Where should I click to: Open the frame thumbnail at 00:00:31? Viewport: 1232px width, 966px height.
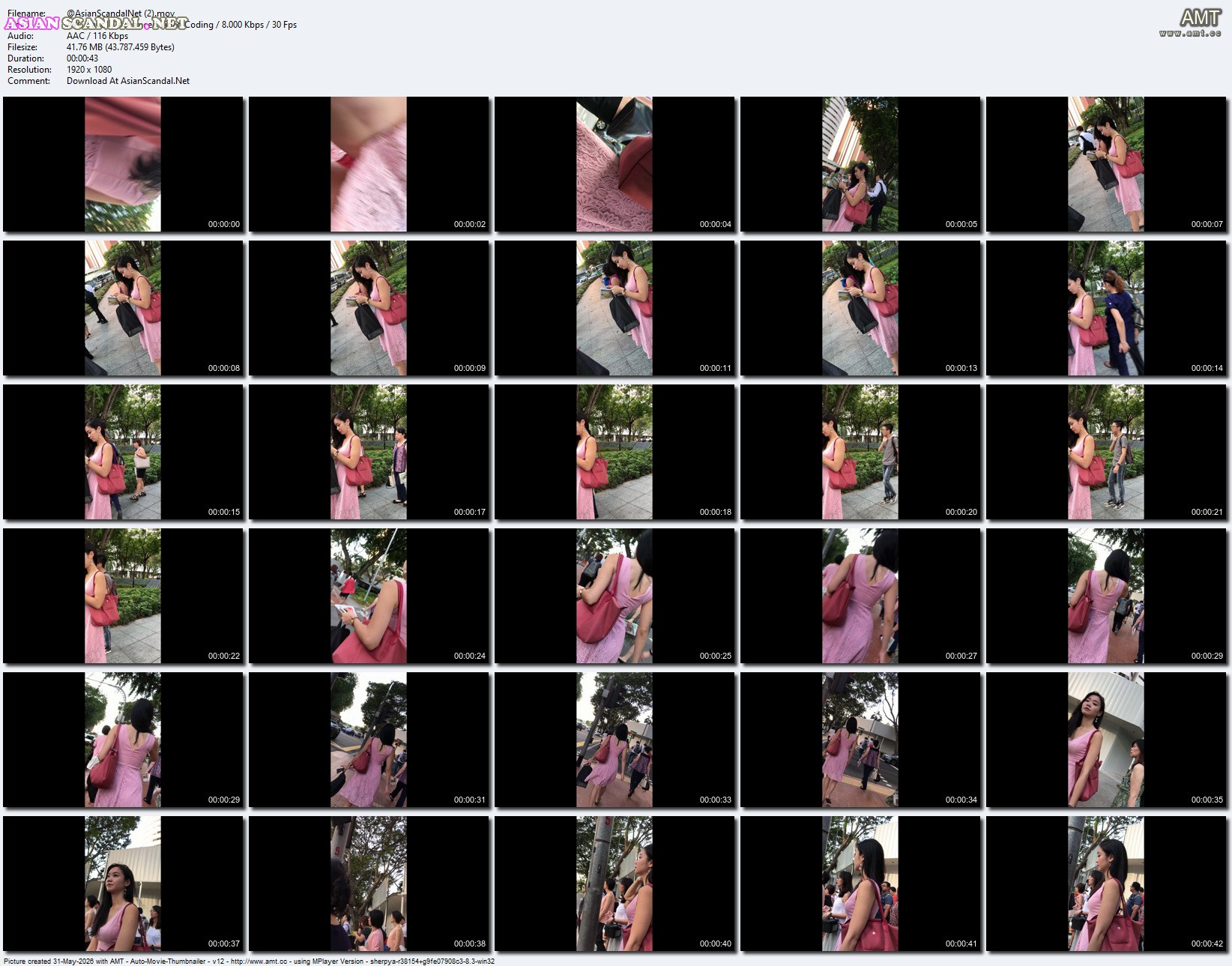pos(369,740)
